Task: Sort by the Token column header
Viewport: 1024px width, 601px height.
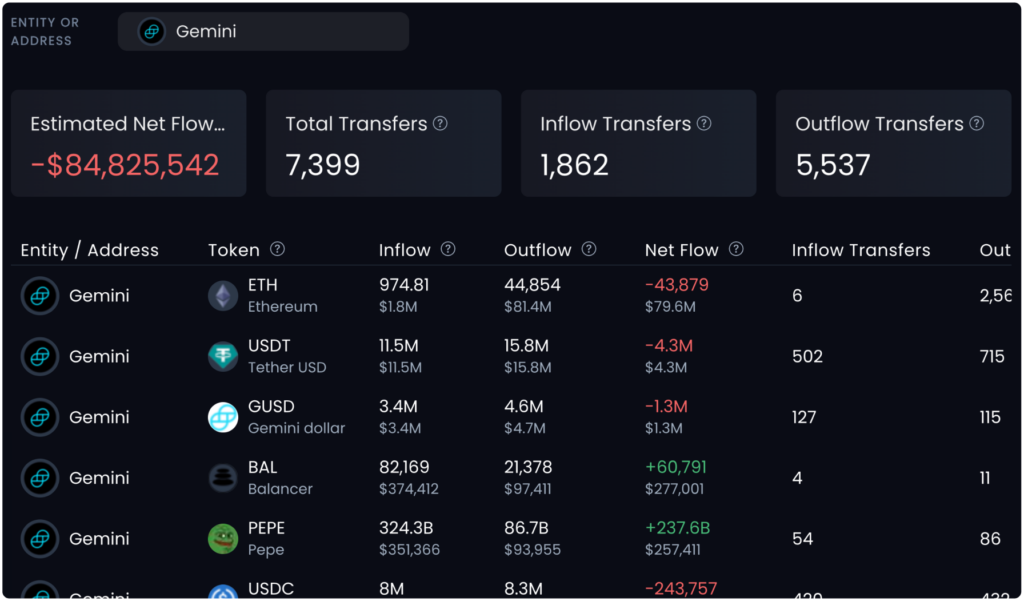Action: pos(234,250)
